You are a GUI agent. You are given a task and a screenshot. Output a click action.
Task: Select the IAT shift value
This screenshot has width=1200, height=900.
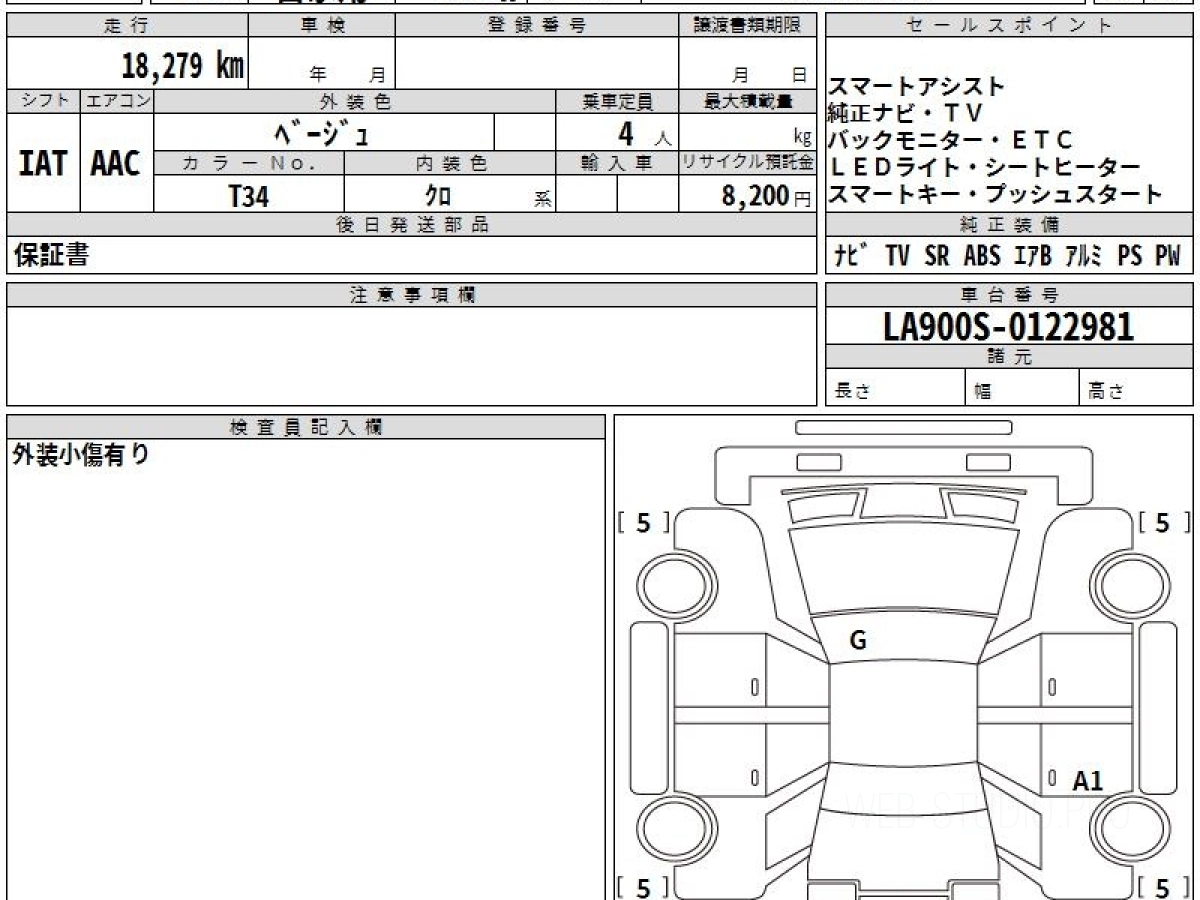pos(43,163)
